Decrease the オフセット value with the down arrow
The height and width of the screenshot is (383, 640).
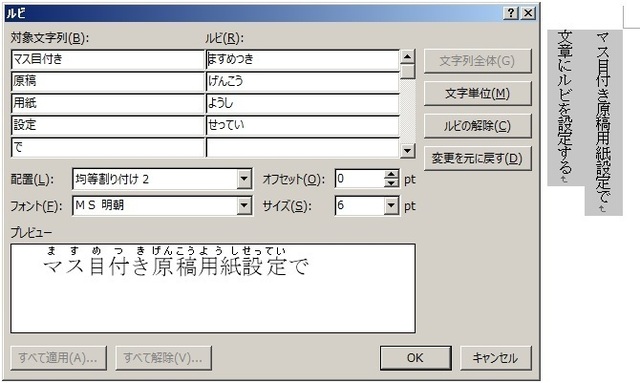[391, 183]
